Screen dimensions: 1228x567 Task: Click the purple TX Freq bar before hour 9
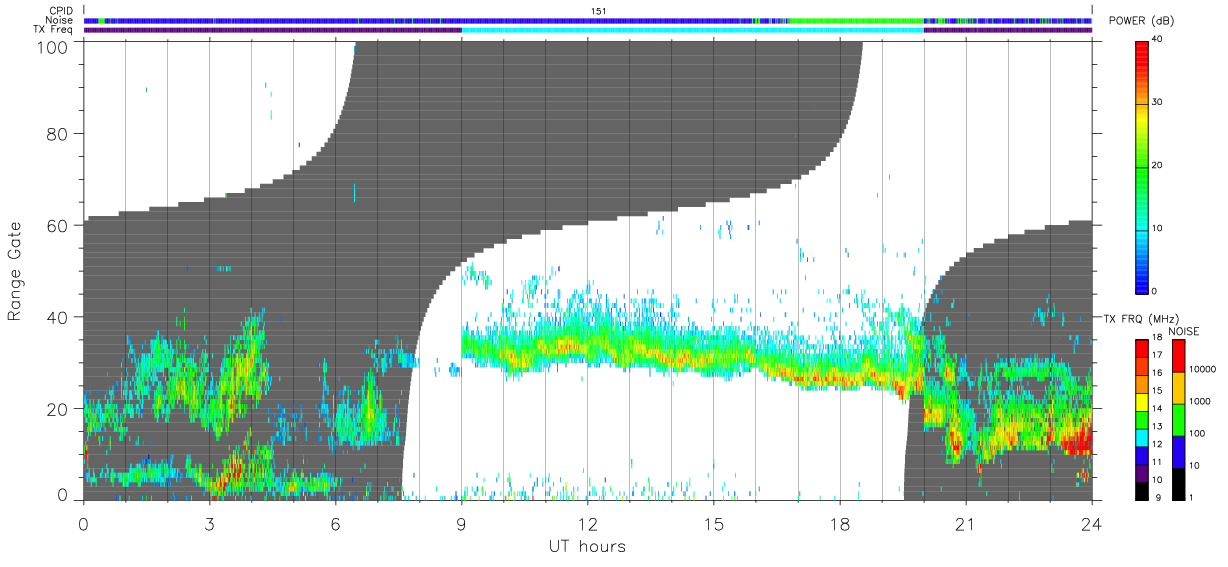point(273,30)
